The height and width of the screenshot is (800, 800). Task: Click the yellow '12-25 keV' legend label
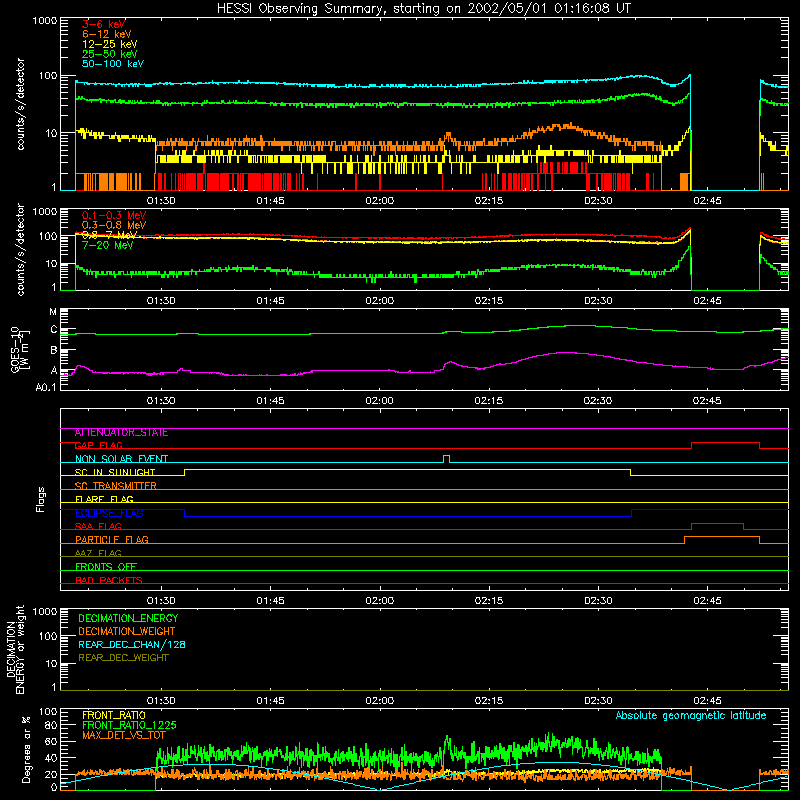[x=110, y=44]
